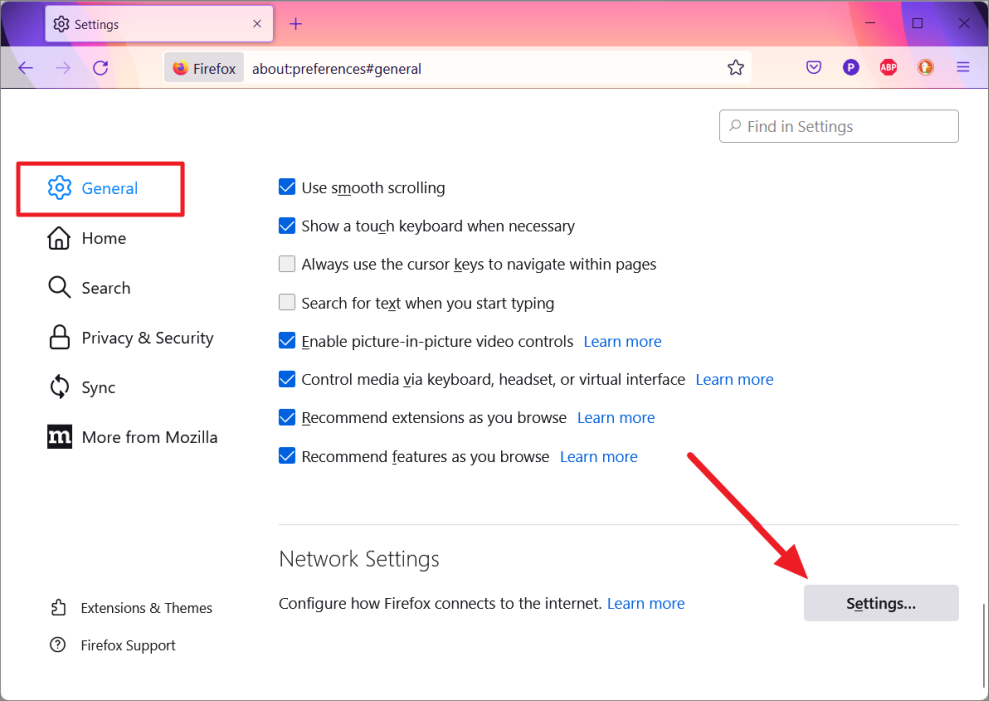Viewport: 989px width, 701px height.
Task: Open the Home settings category
Action: (x=87, y=238)
